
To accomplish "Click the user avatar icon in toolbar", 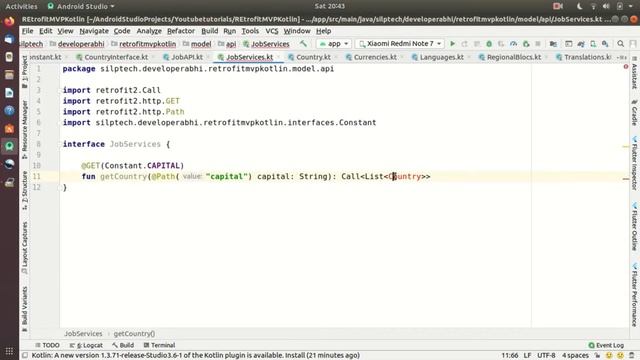I will (633, 44).
